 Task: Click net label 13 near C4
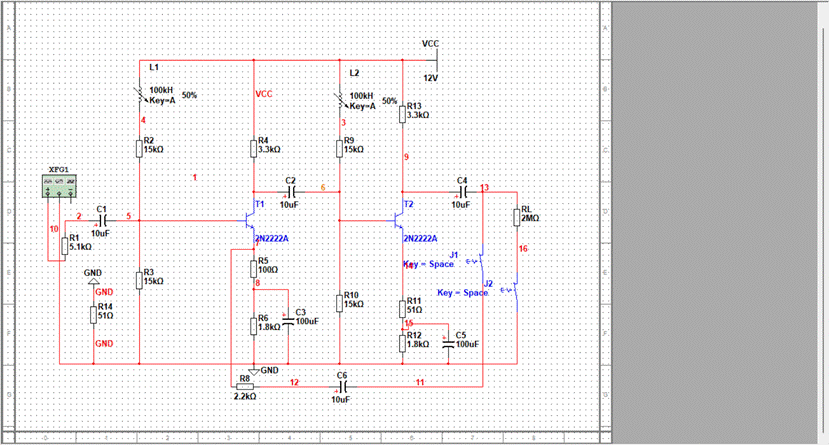coord(484,188)
